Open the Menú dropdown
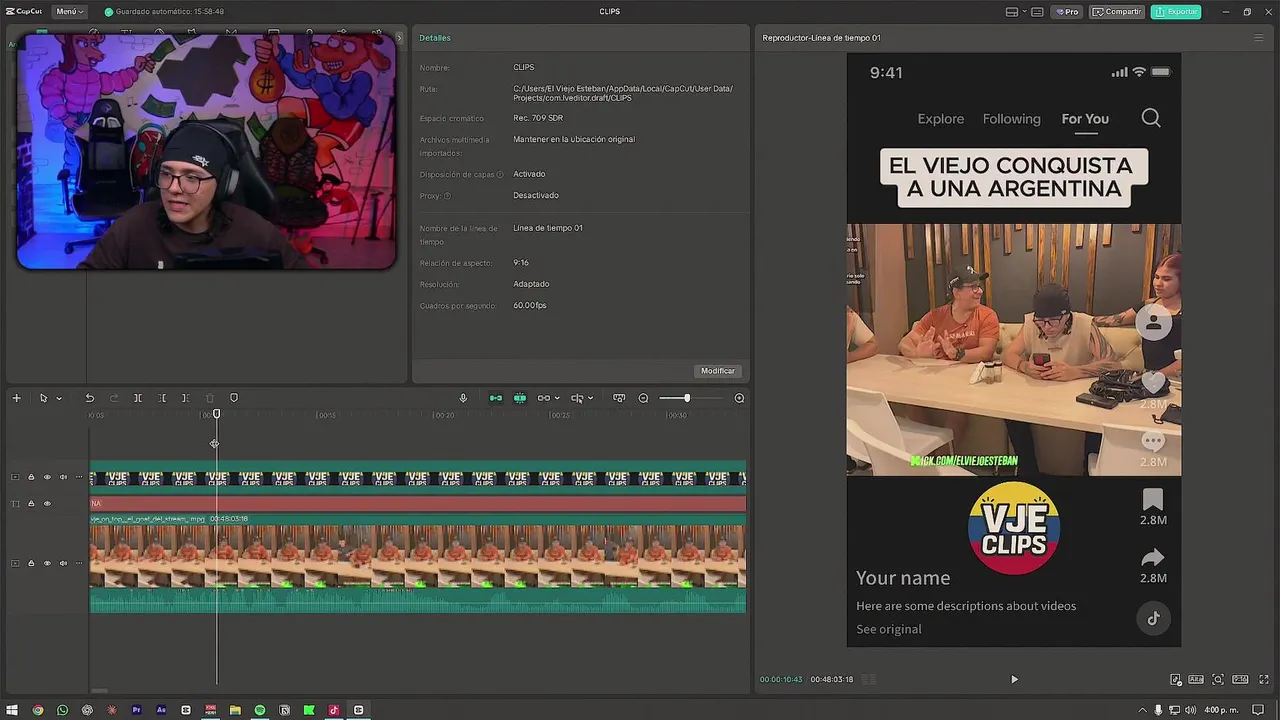The width and height of the screenshot is (1280, 720). [x=70, y=12]
